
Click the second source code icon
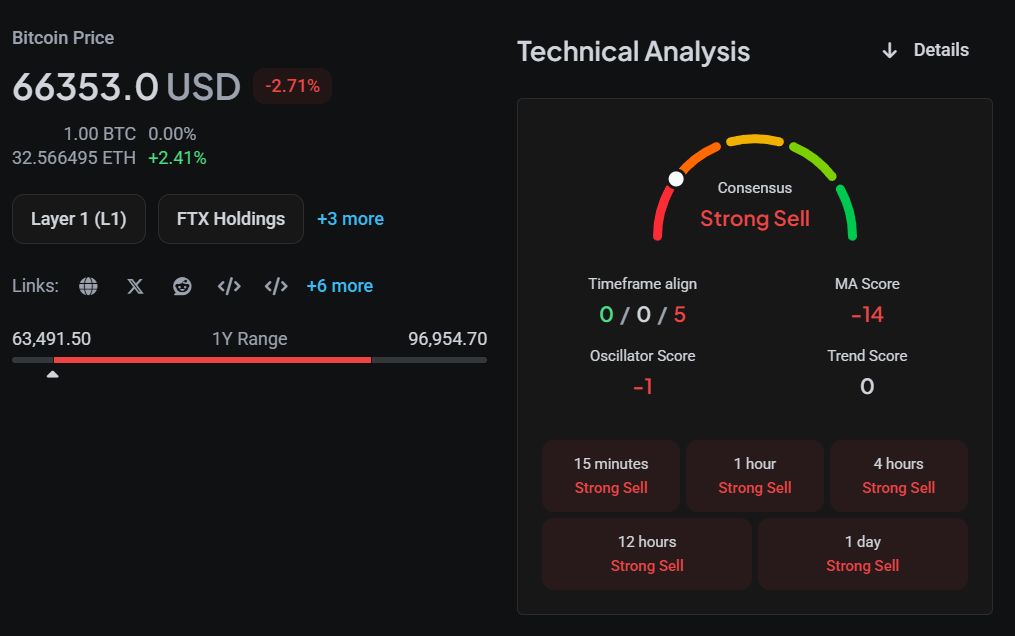point(276,286)
